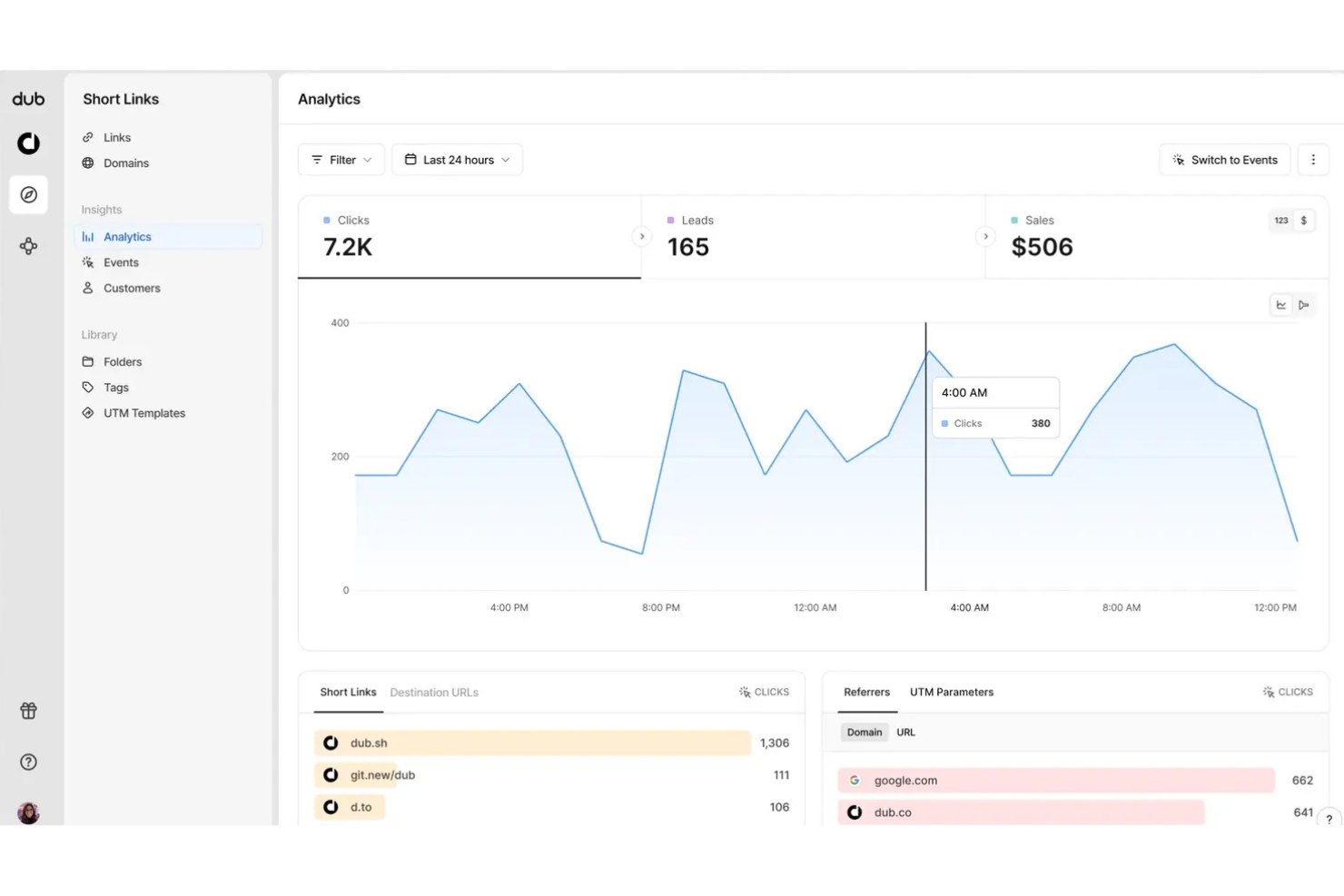Viewport: 1344px width, 896px height.
Task: Click Switch to Events button
Action: [x=1225, y=160]
